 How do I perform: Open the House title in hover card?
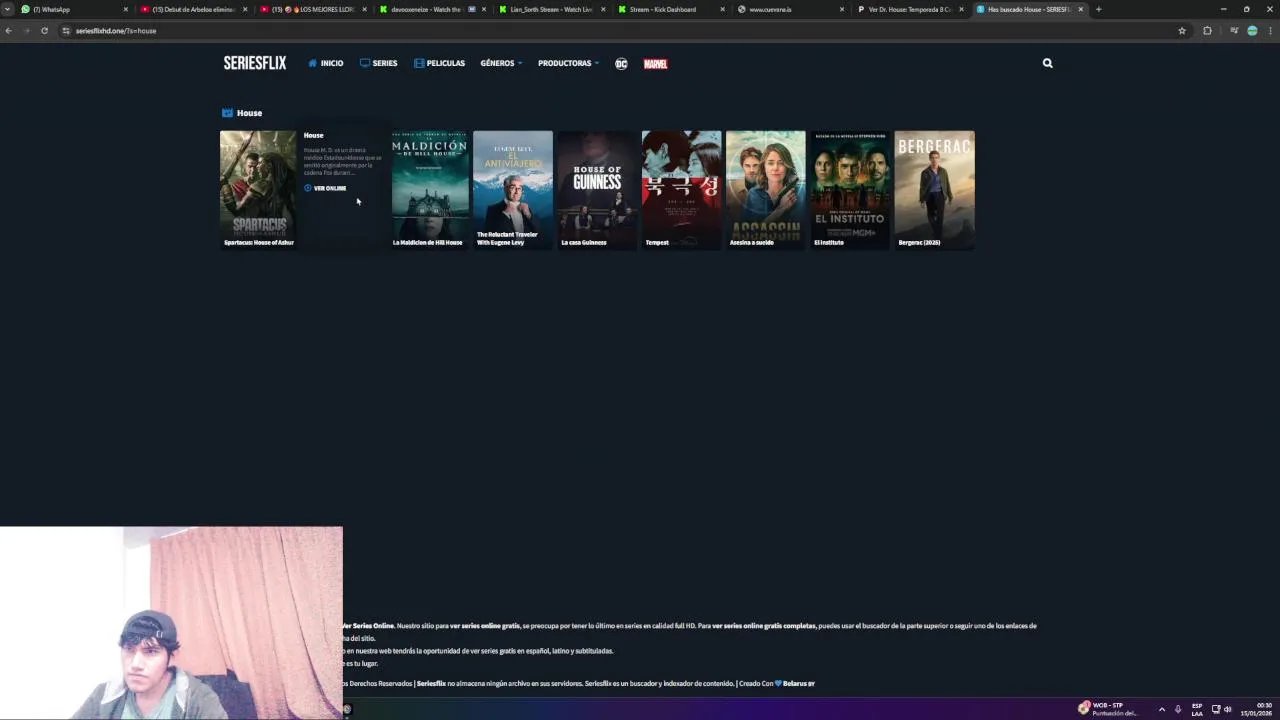click(x=313, y=135)
